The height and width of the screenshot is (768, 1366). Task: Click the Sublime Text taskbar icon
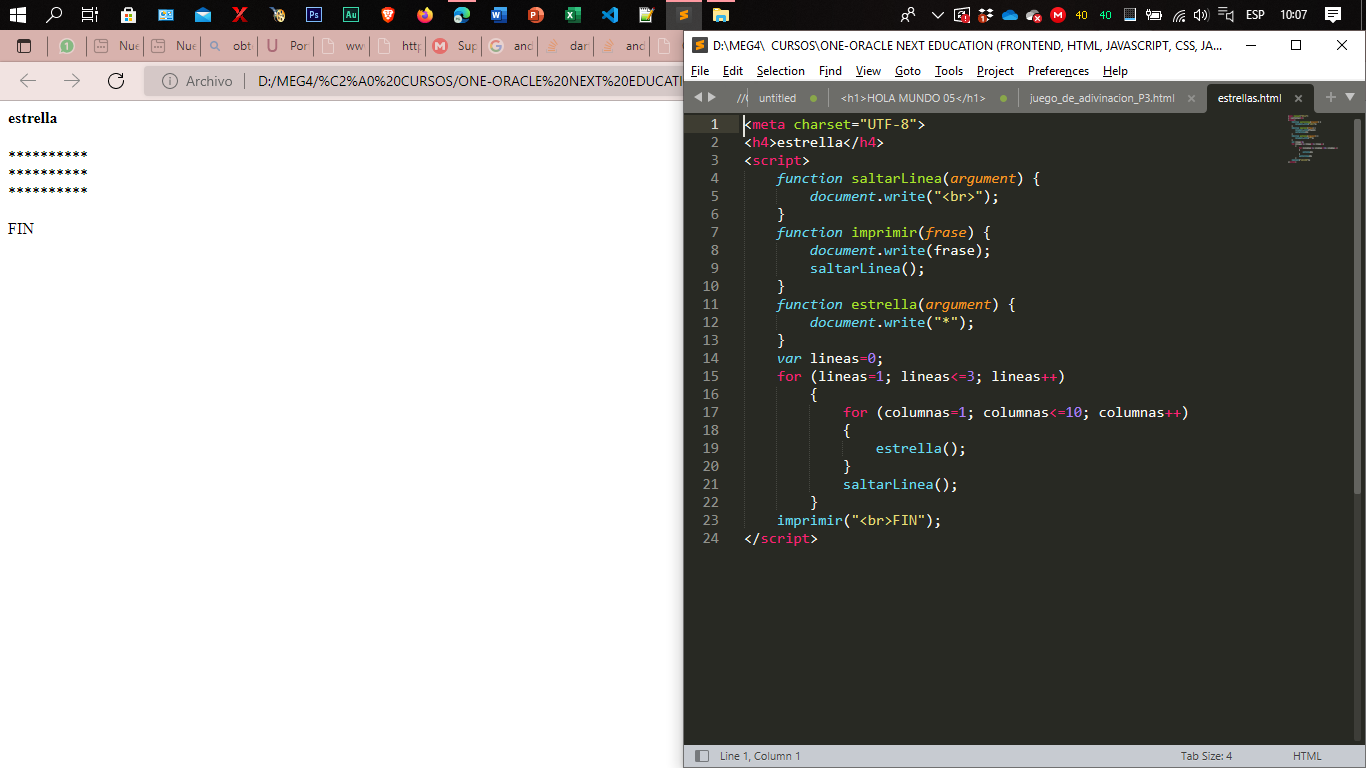pyautogui.click(x=684, y=15)
